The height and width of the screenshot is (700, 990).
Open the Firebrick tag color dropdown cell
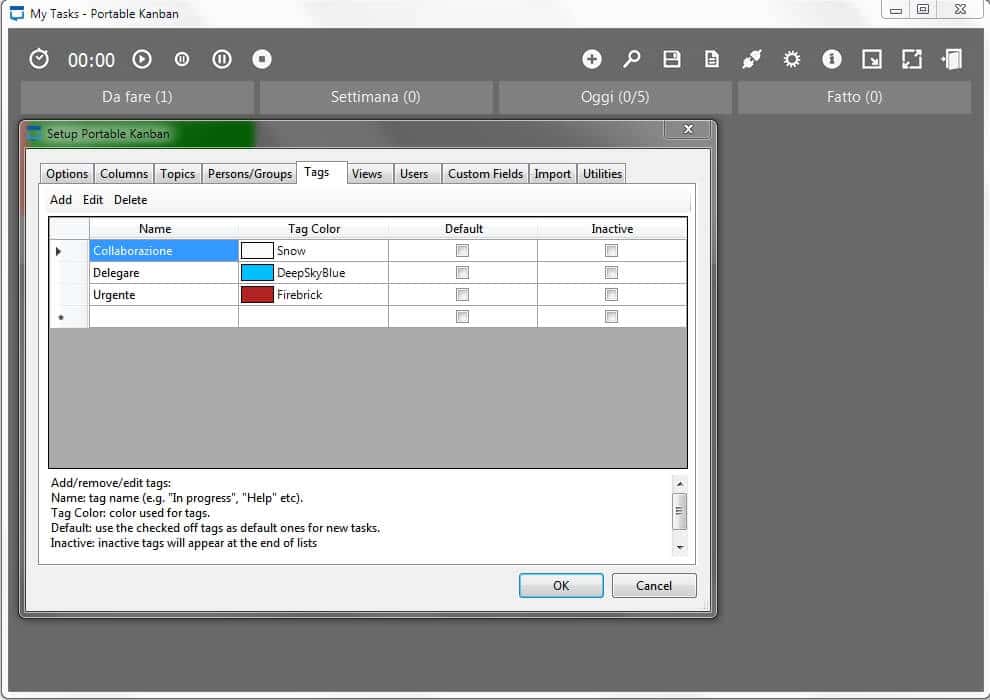point(313,295)
